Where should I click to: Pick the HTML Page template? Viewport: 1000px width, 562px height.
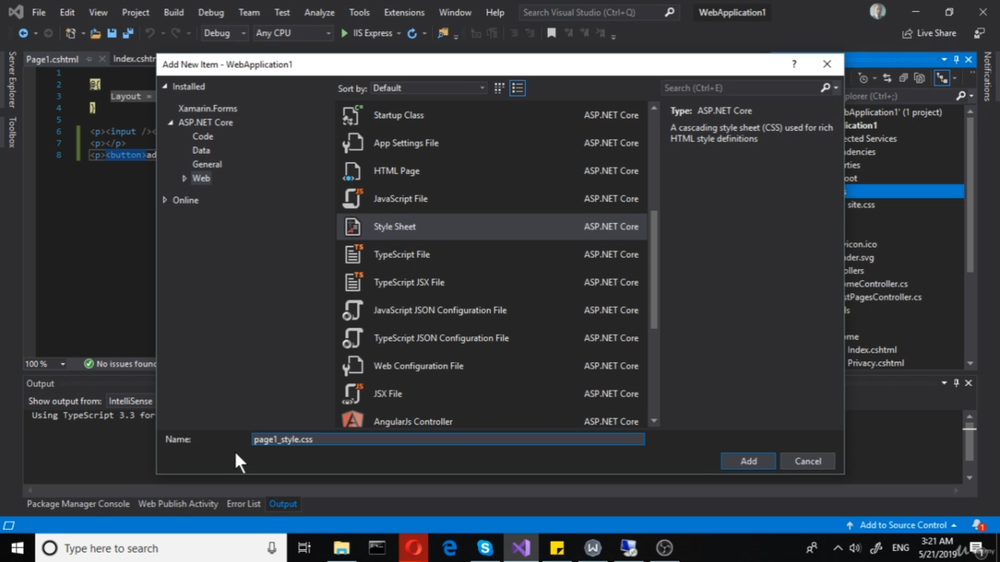click(491, 171)
